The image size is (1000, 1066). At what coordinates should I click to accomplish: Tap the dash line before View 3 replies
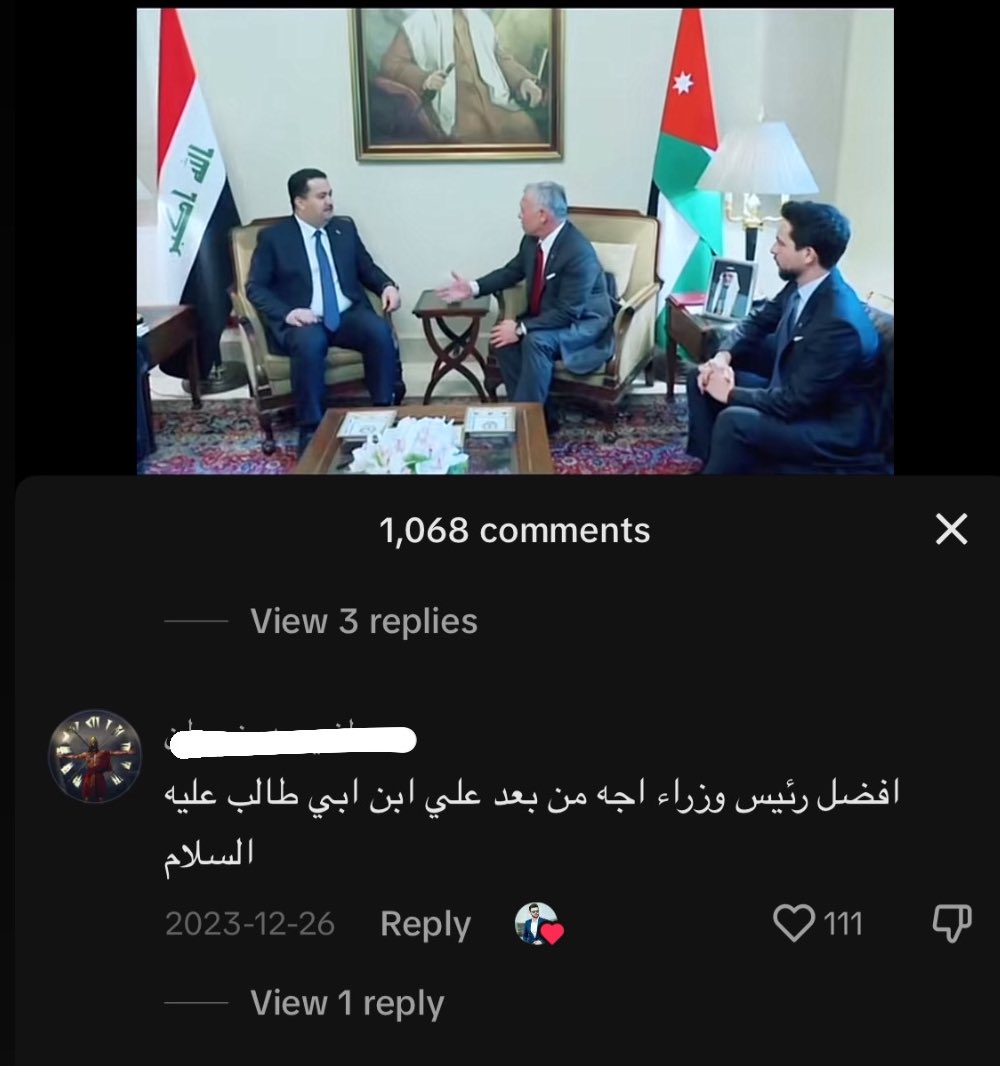196,621
